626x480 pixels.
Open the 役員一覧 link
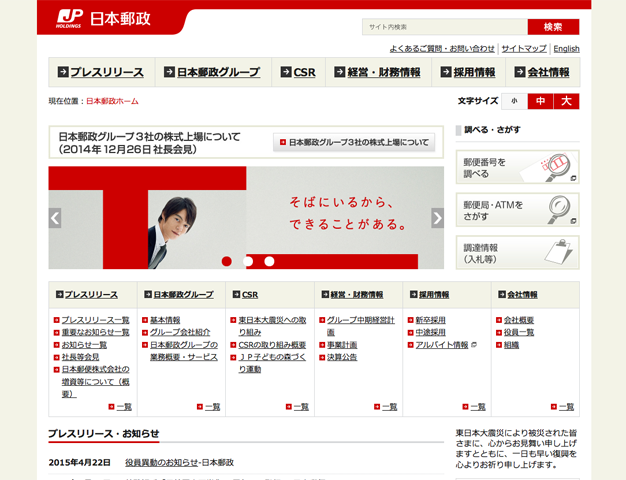pos(519,333)
